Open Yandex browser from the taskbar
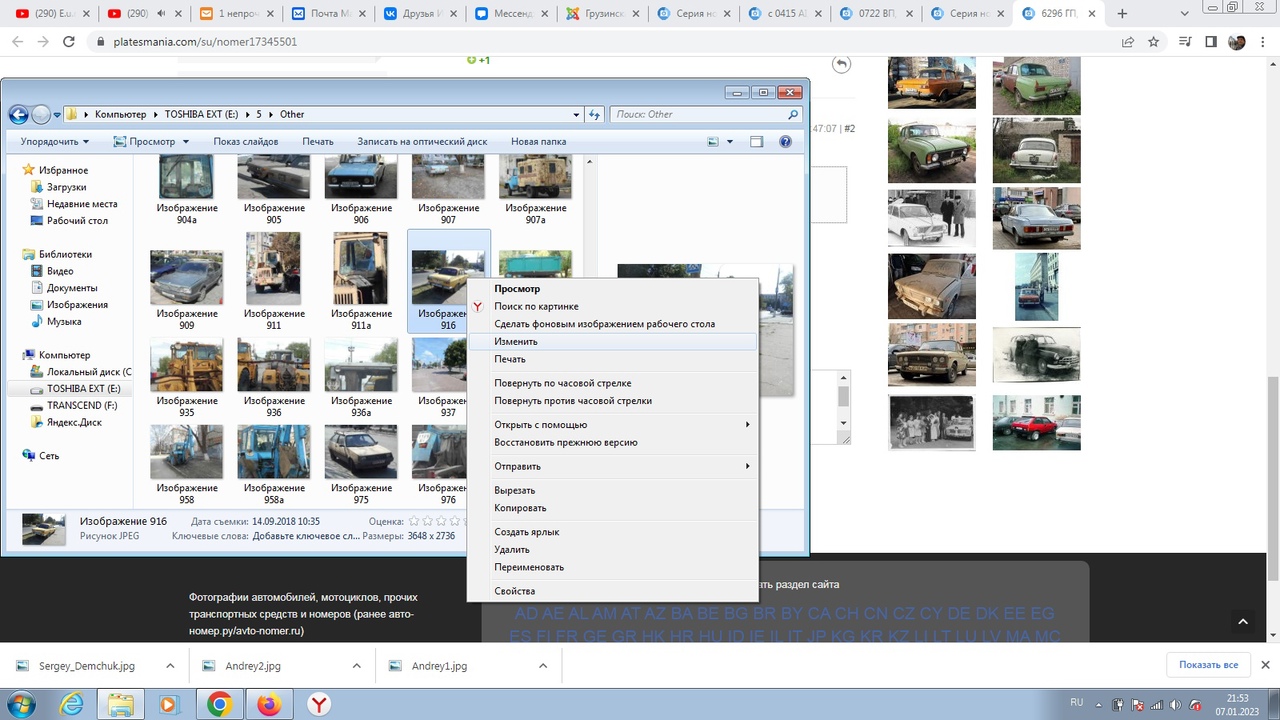1280x720 pixels. point(318,705)
